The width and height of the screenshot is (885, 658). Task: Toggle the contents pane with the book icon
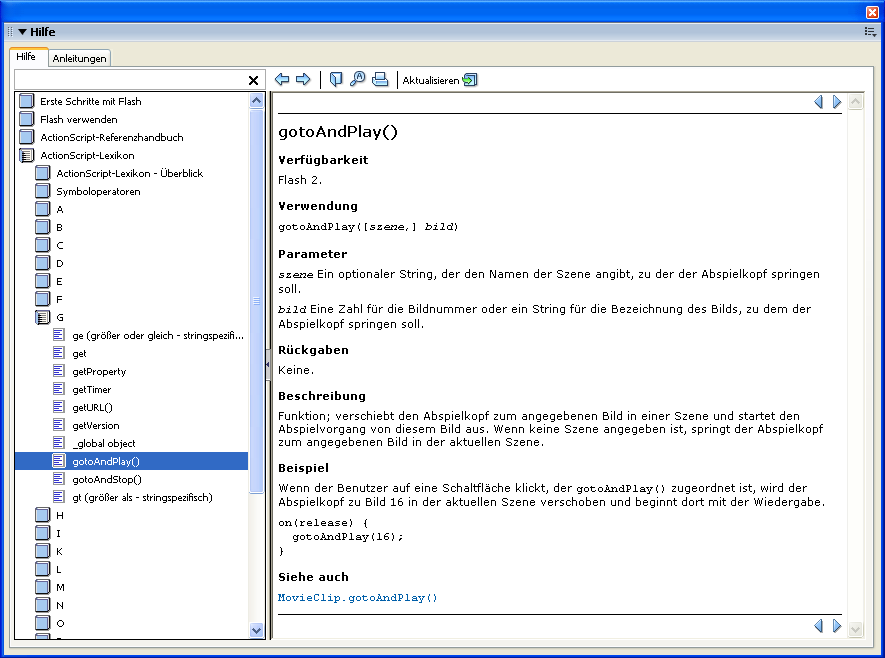338,79
